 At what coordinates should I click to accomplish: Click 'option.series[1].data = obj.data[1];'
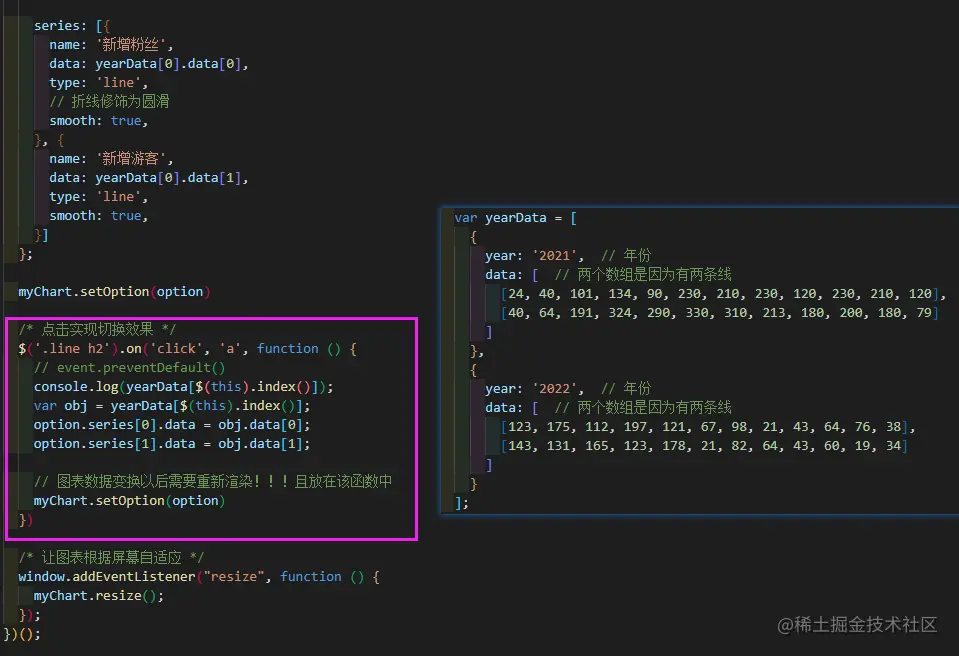[172, 444]
